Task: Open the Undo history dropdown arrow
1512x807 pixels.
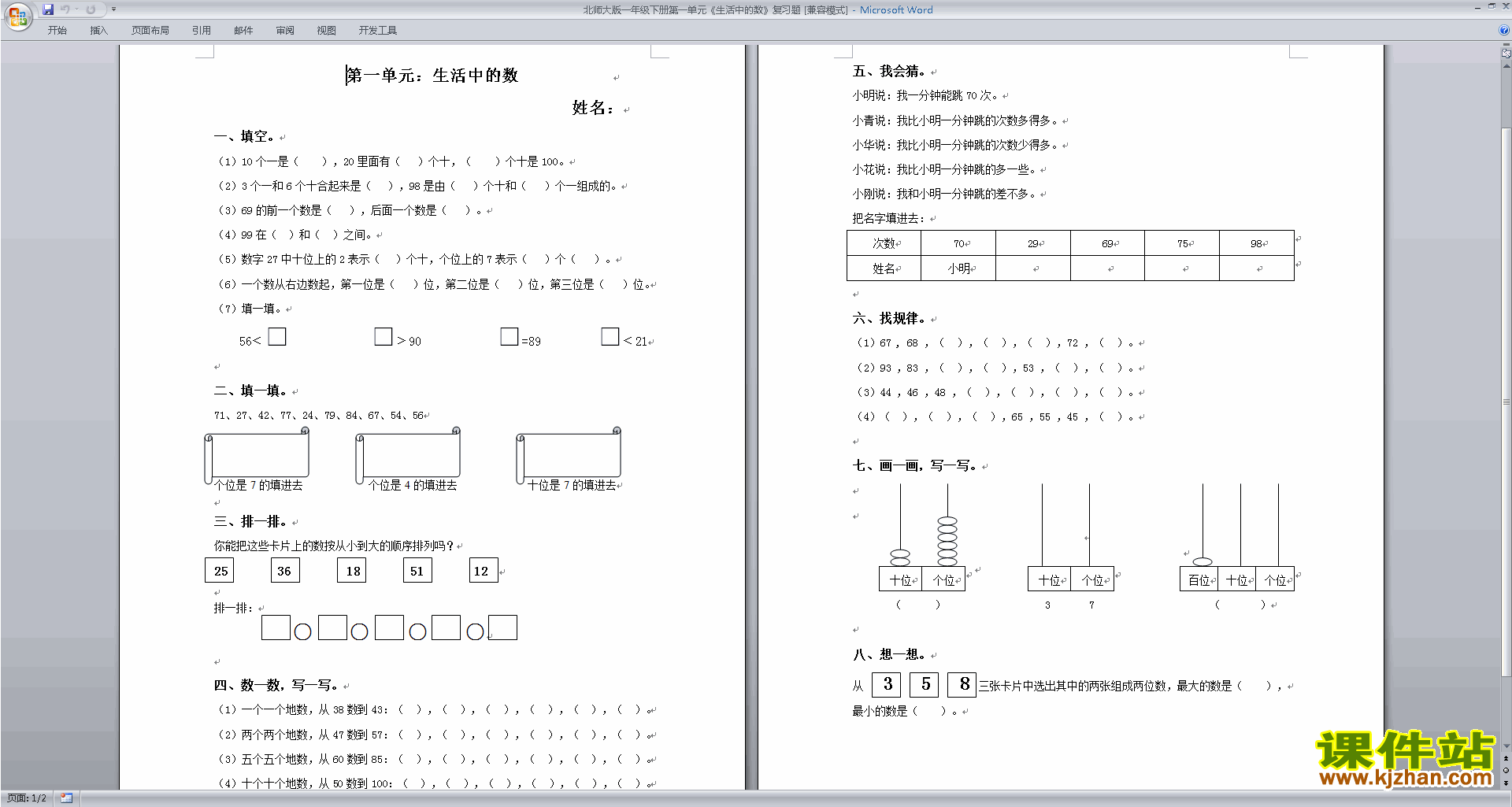Action: pyautogui.click(x=76, y=9)
